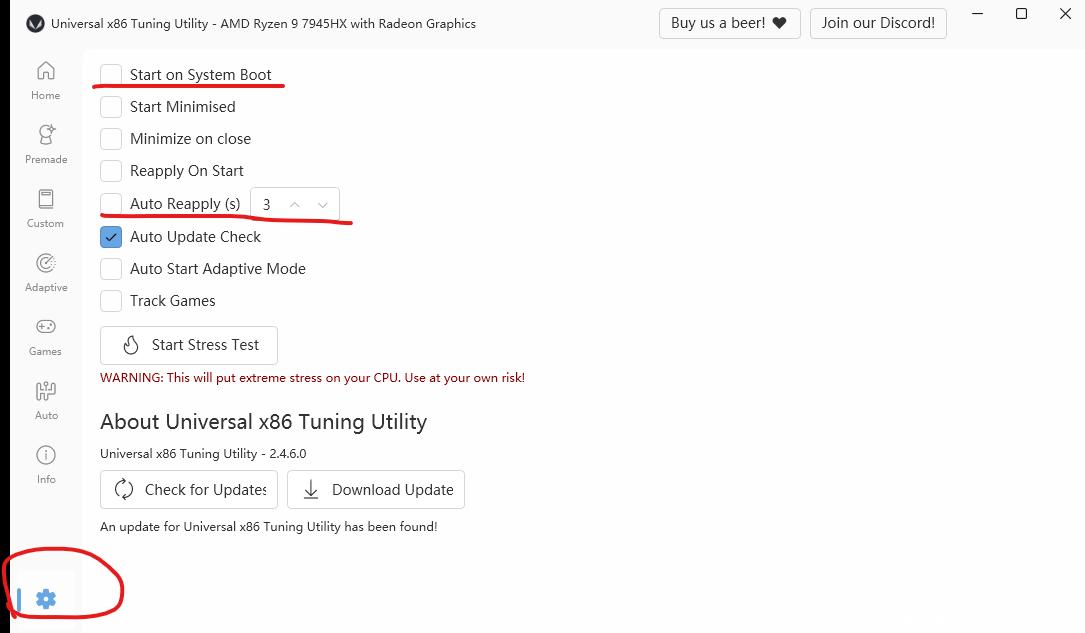1085x633 pixels.
Task: Open the Info sidebar icon
Action: point(46,455)
